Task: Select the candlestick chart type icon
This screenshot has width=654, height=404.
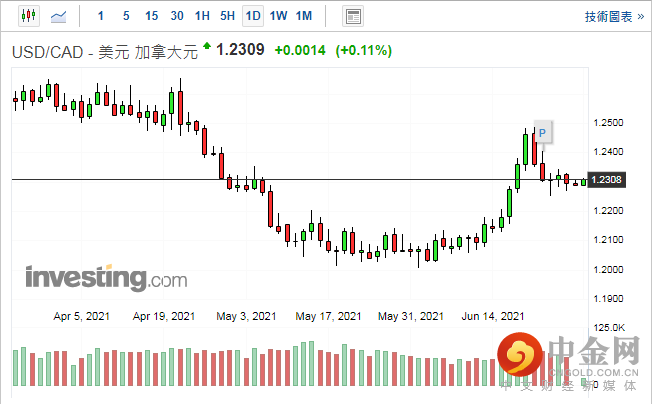Action: pyautogui.click(x=29, y=16)
